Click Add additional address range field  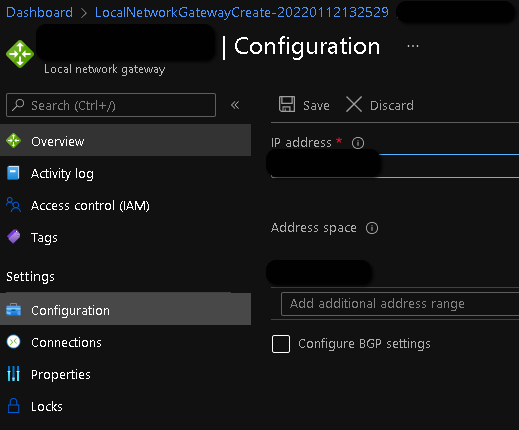pyautogui.click(x=400, y=304)
